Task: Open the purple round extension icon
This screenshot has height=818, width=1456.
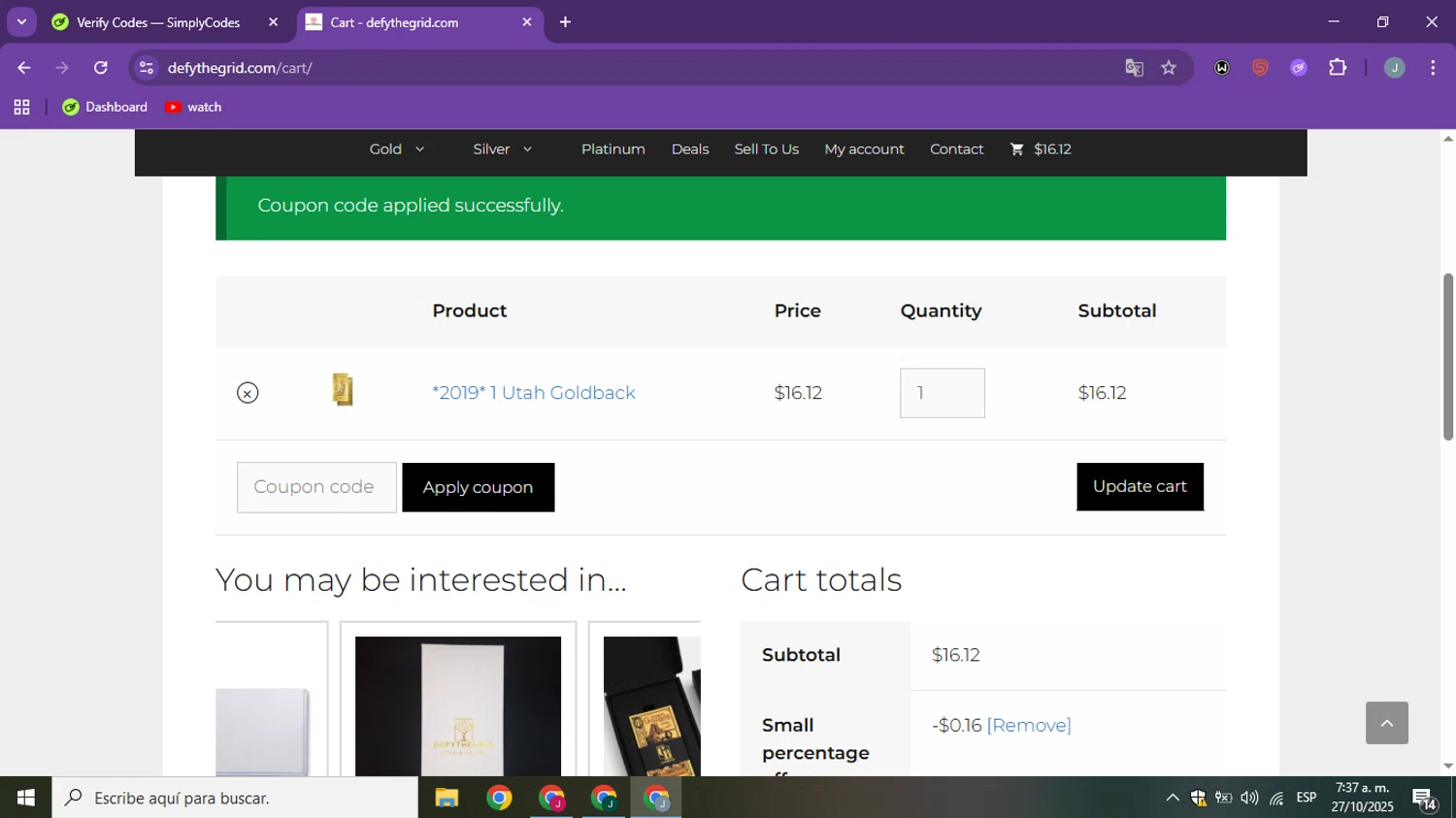Action: [x=1299, y=68]
